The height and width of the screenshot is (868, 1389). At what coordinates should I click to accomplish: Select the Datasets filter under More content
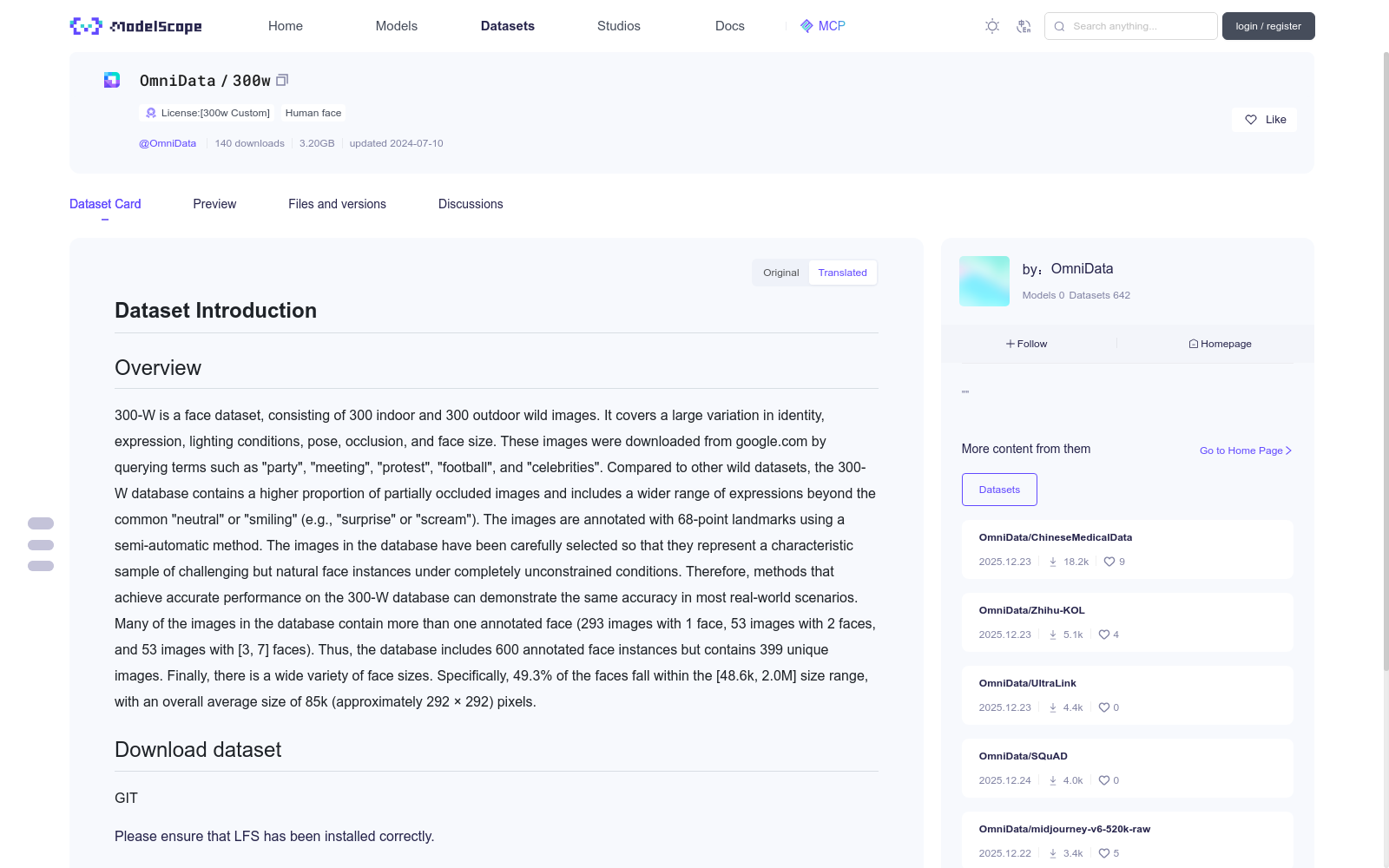coord(999,490)
